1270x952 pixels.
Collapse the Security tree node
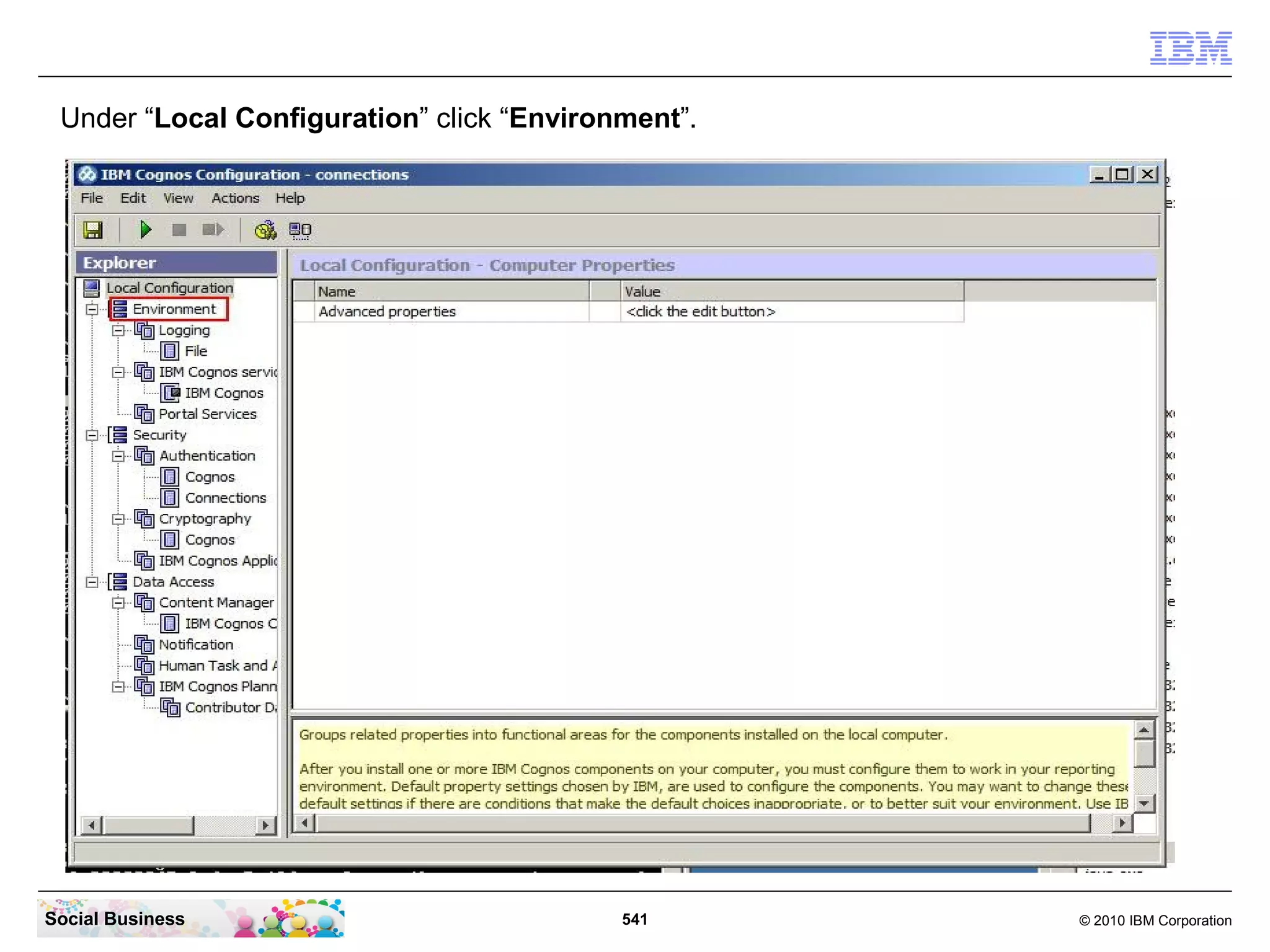[x=92, y=435]
